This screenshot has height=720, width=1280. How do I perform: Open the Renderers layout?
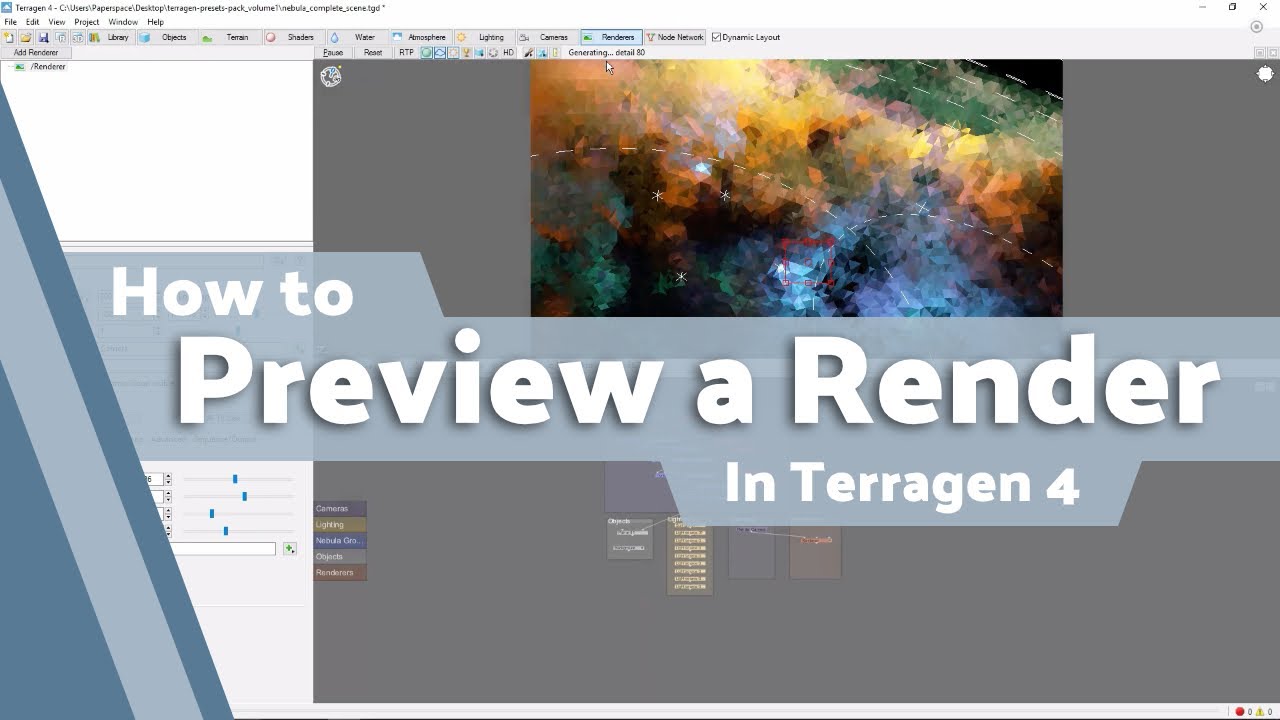coord(610,37)
